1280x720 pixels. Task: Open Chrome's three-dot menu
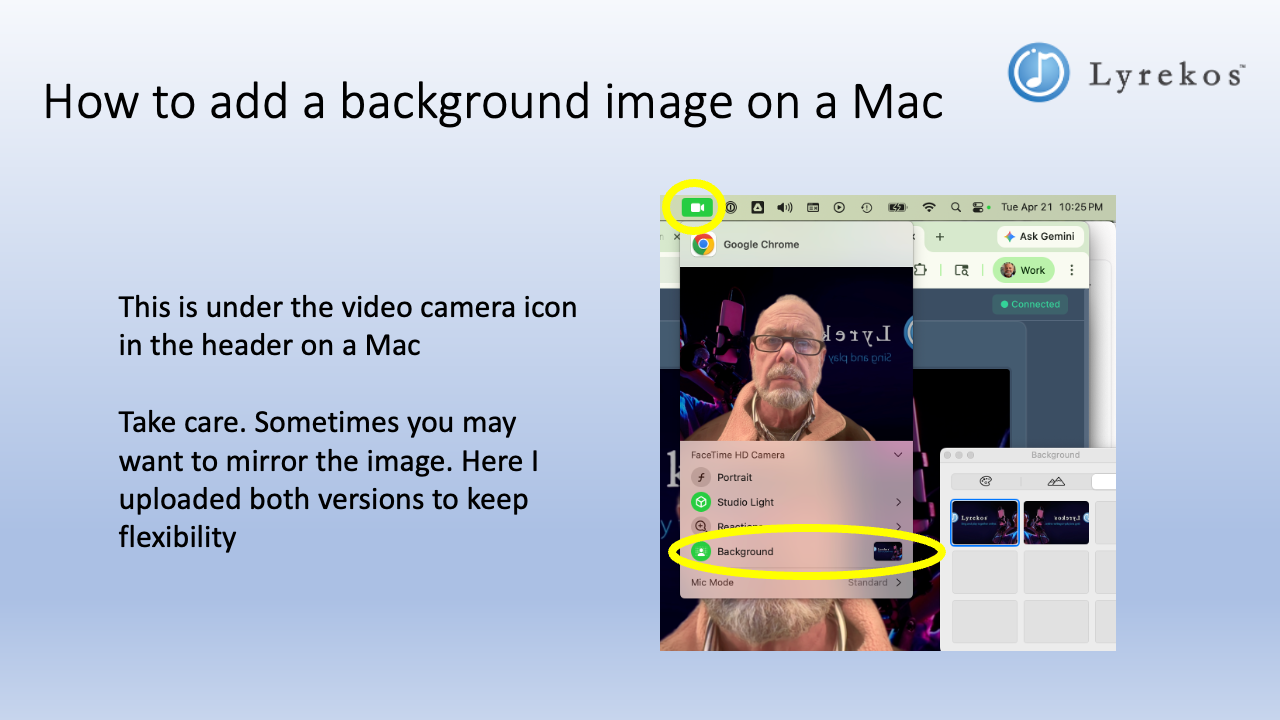[x=1072, y=271]
